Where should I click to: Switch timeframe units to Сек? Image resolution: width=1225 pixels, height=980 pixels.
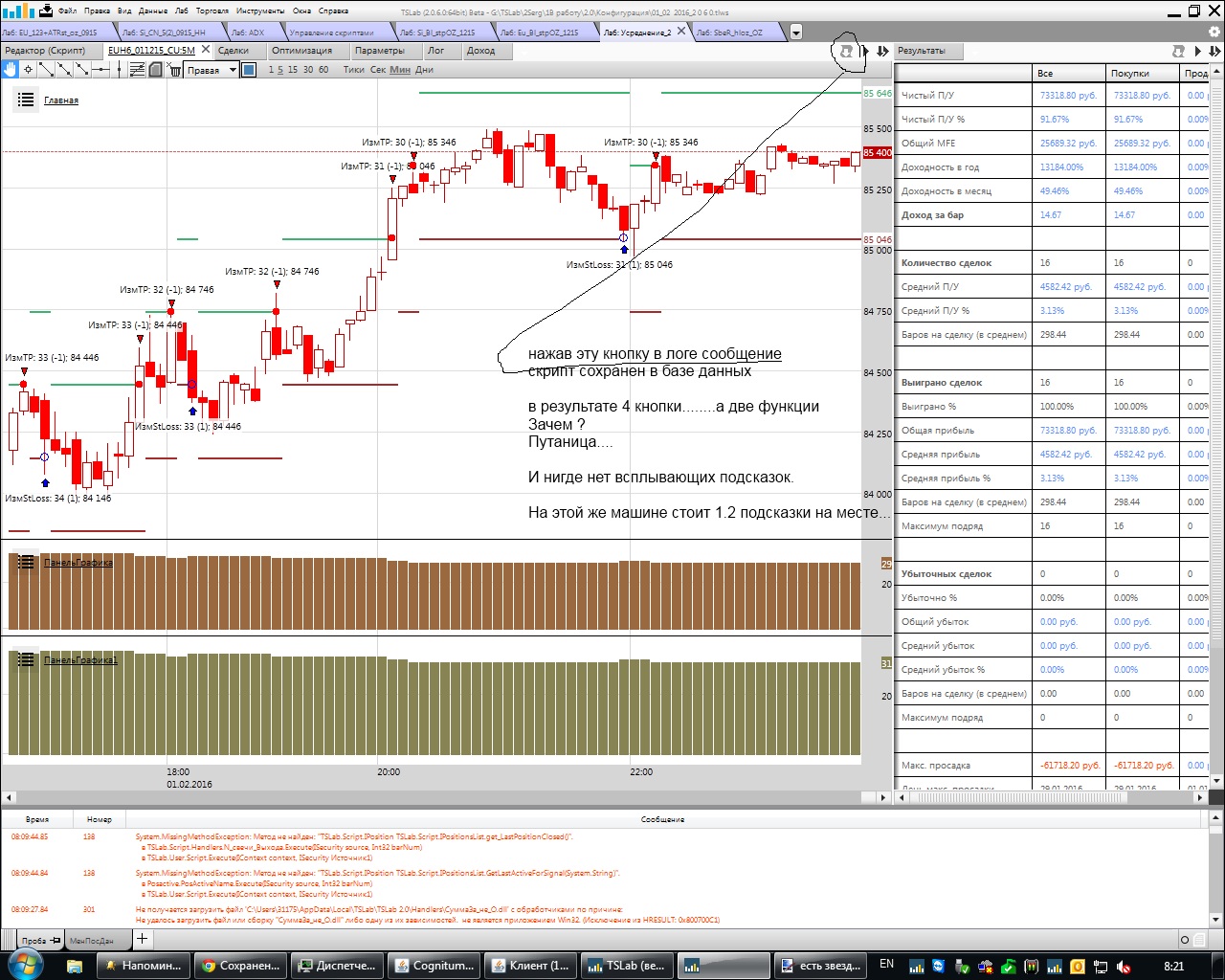(378, 69)
